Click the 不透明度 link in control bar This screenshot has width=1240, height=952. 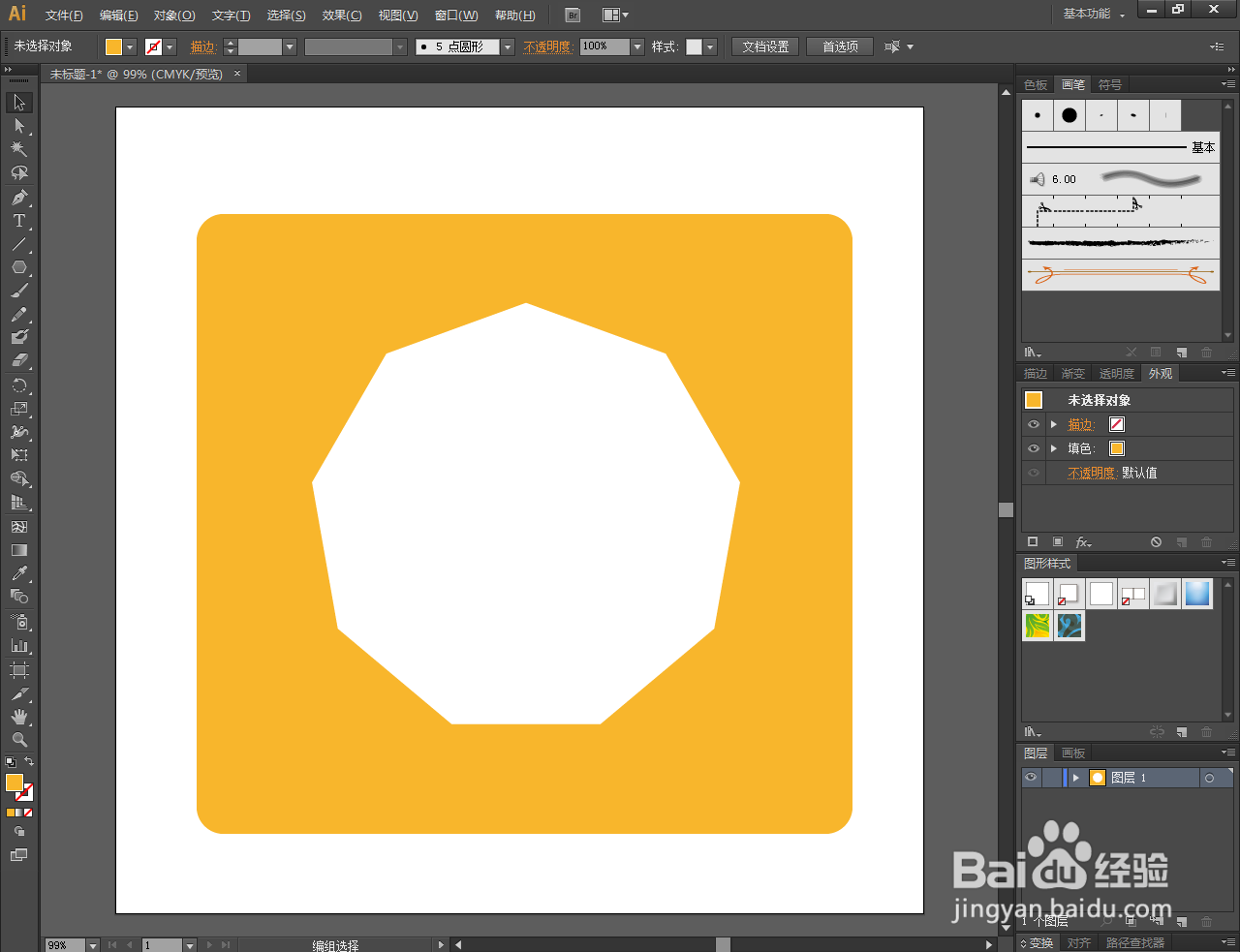(x=547, y=46)
